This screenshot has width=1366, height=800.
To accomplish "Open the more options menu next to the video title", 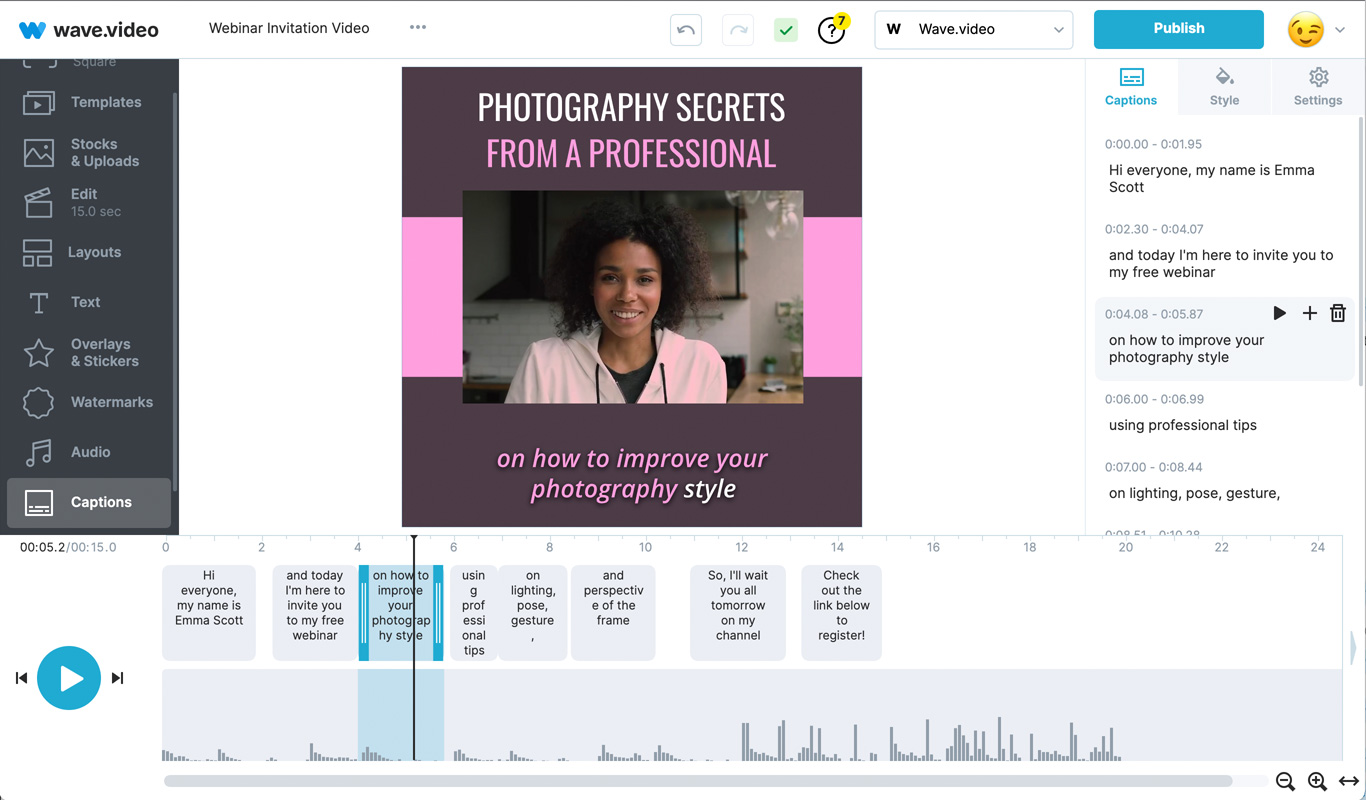I will [x=418, y=28].
